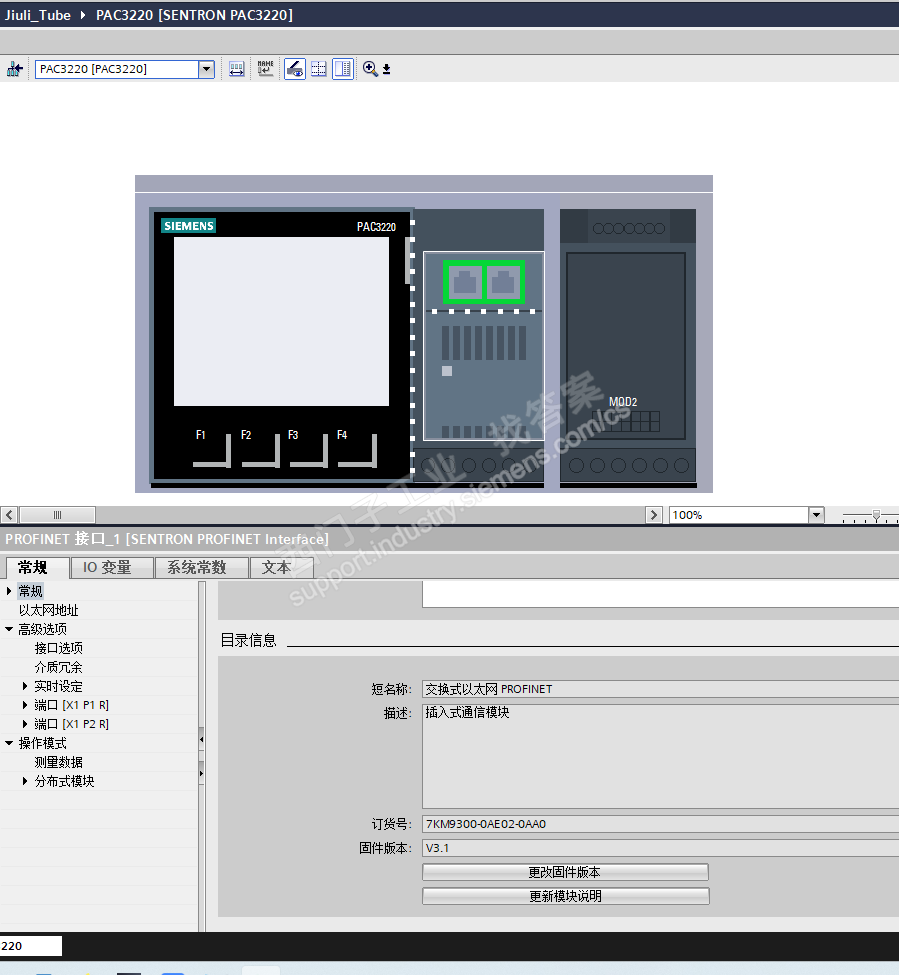Select 以太网地址 in the tree
This screenshot has height=975, width=899.
click(48, 610)
